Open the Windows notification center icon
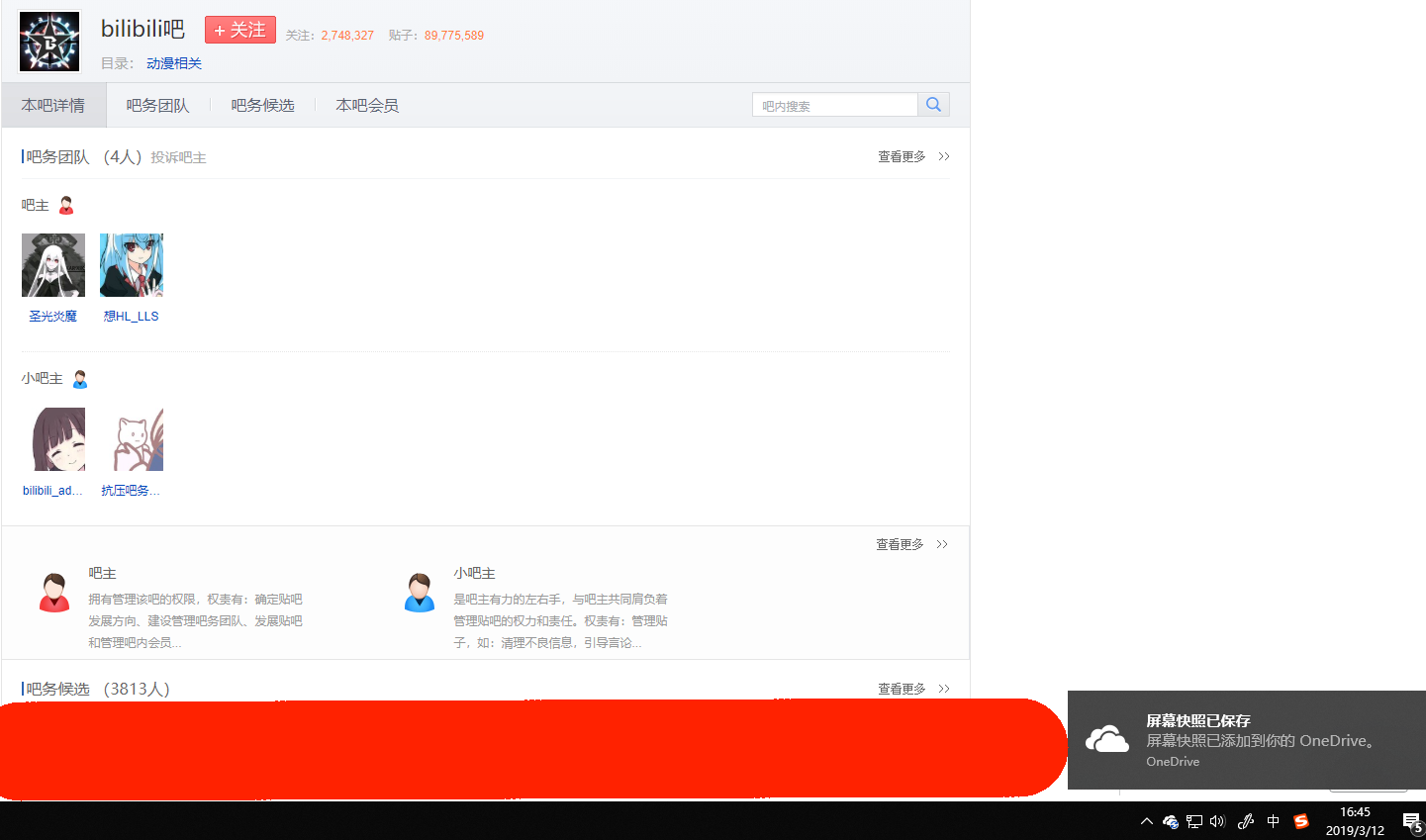The height and width of the screenshot is (840, 1426). click(x=1411, y=821)
